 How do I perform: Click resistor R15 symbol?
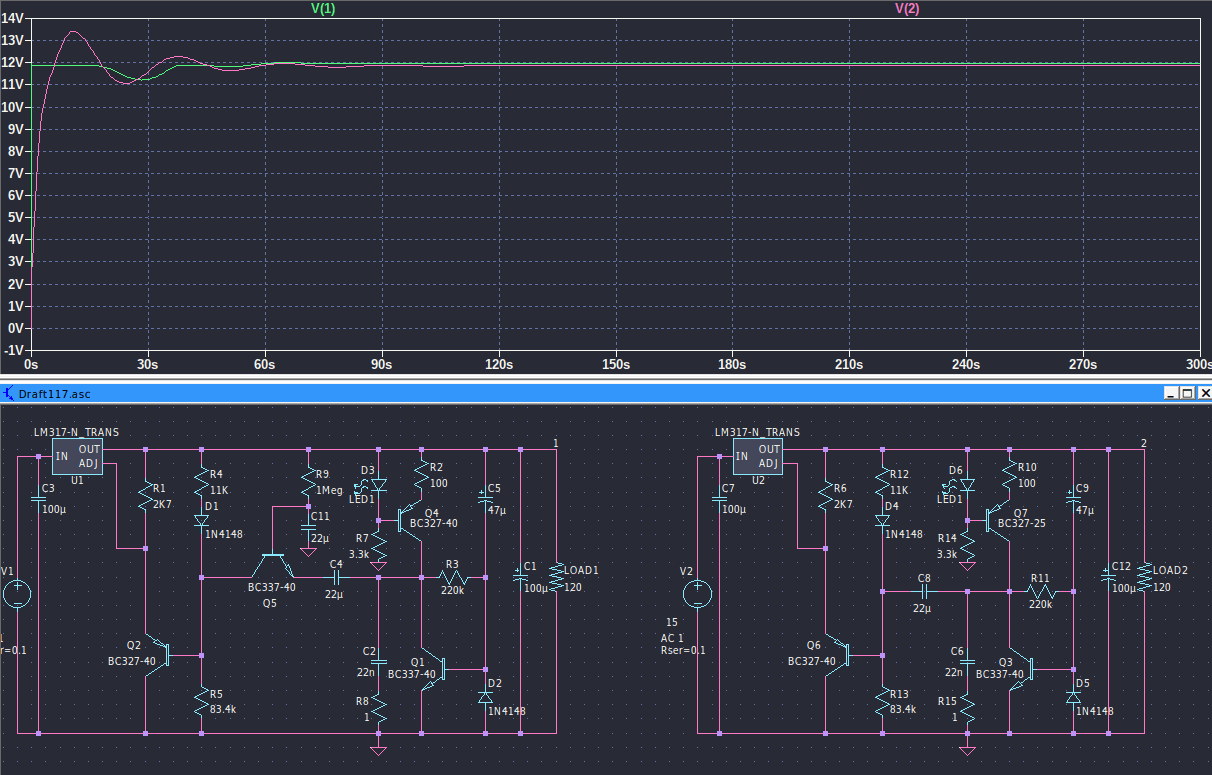(967, 708)
